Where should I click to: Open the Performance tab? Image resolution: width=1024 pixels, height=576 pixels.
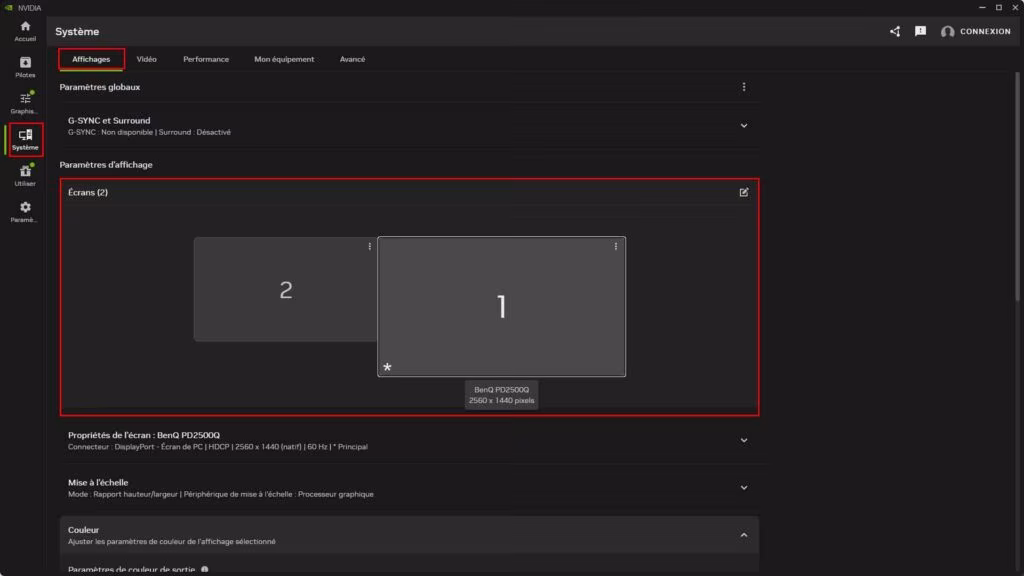206,59
